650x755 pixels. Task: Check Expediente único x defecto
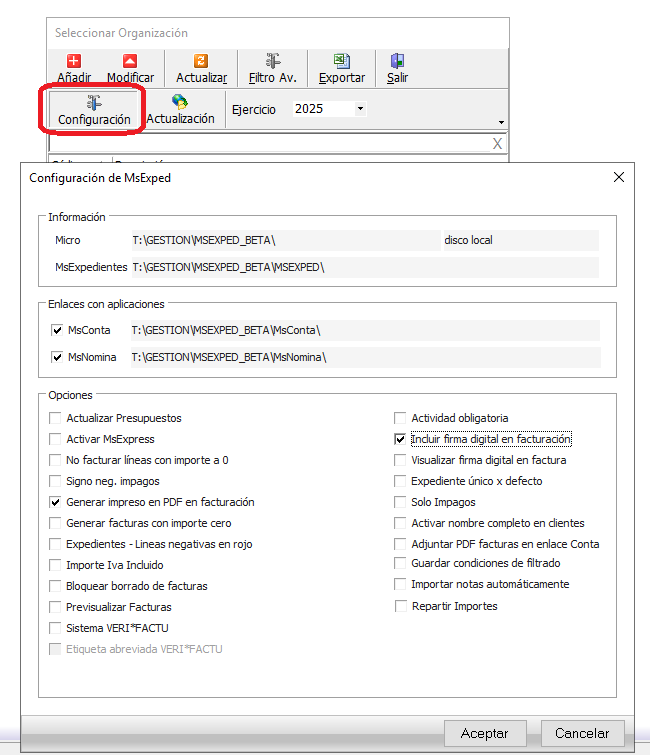[x=400, y=481]
